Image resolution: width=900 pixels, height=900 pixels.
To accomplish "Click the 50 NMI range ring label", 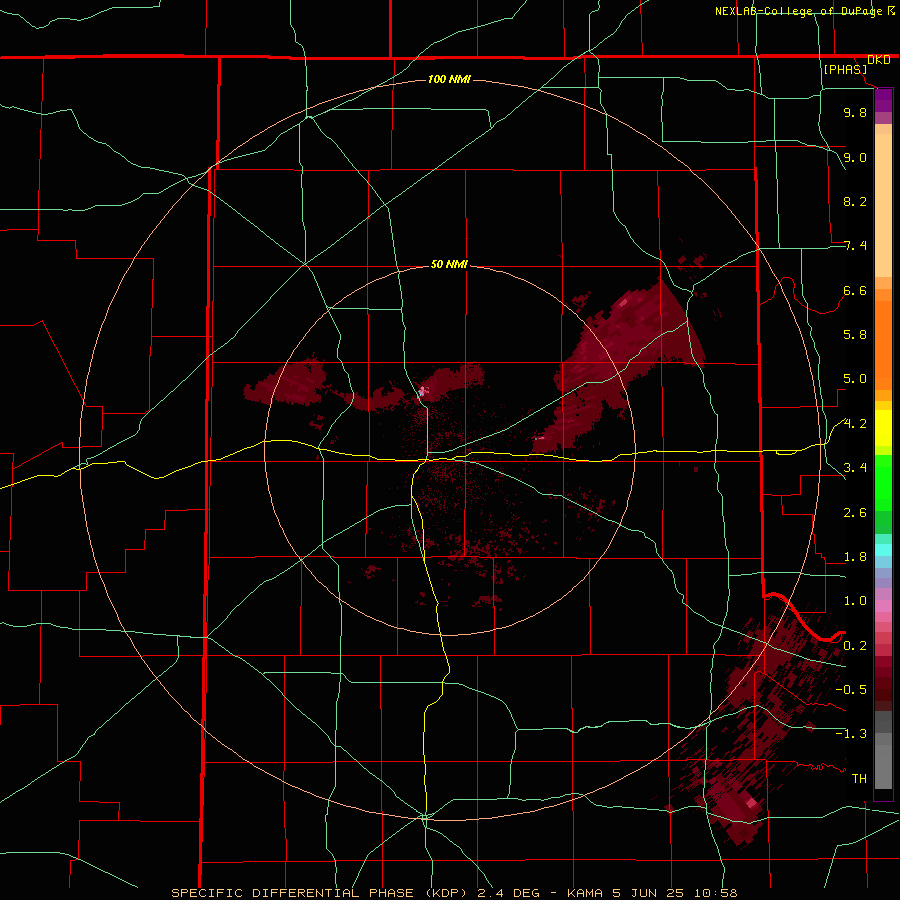I will coord(449,264).
